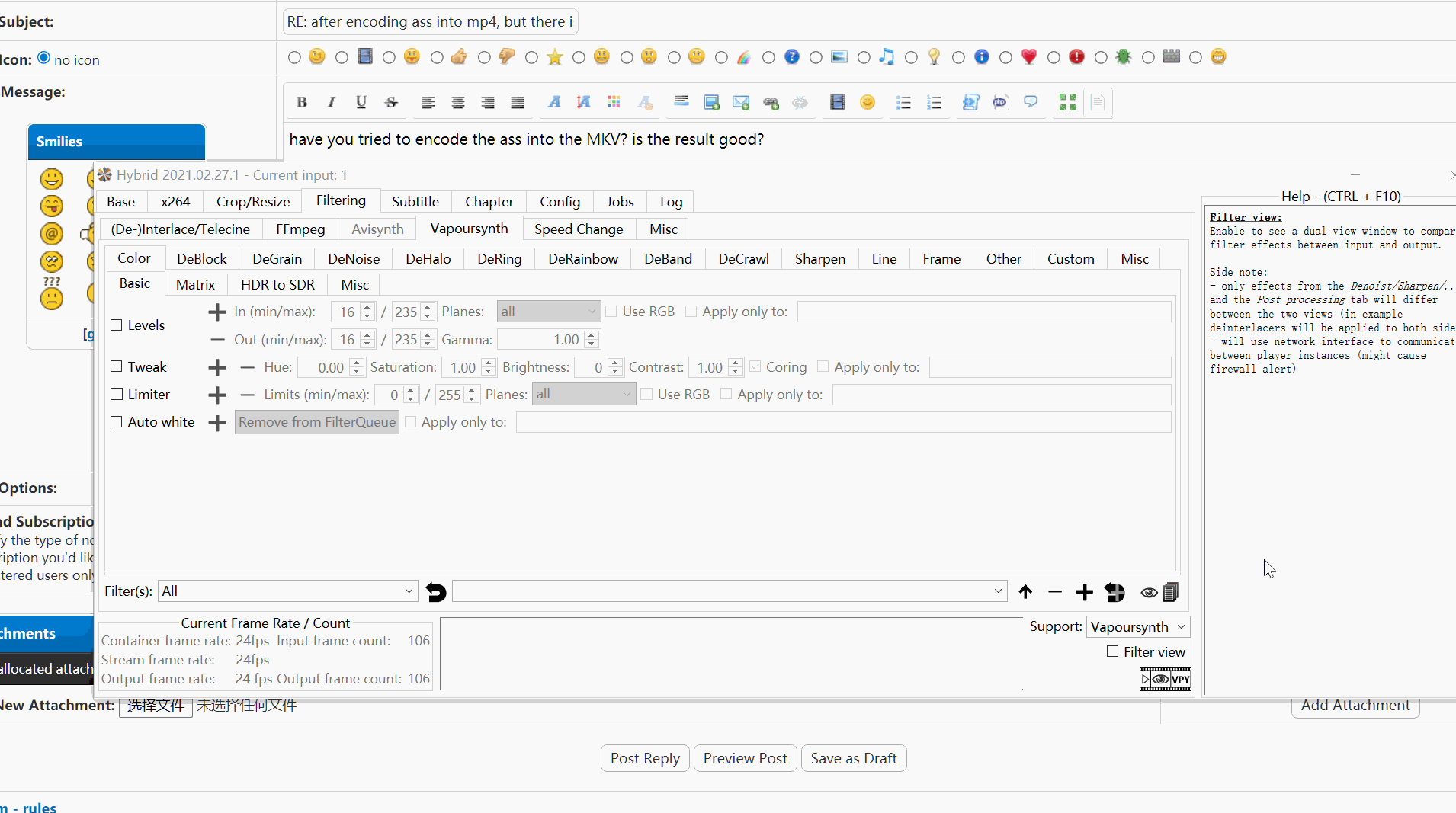
Task: Apply strikethrough formatting in message editor
Action: [391, 103]
